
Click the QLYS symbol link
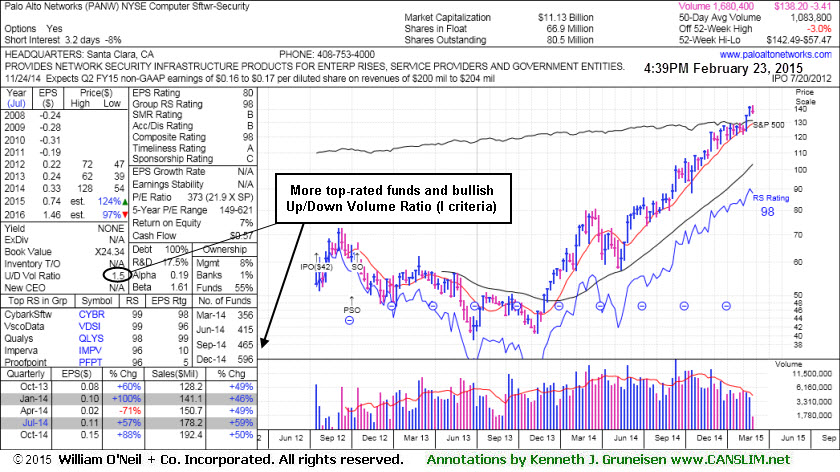92,339
